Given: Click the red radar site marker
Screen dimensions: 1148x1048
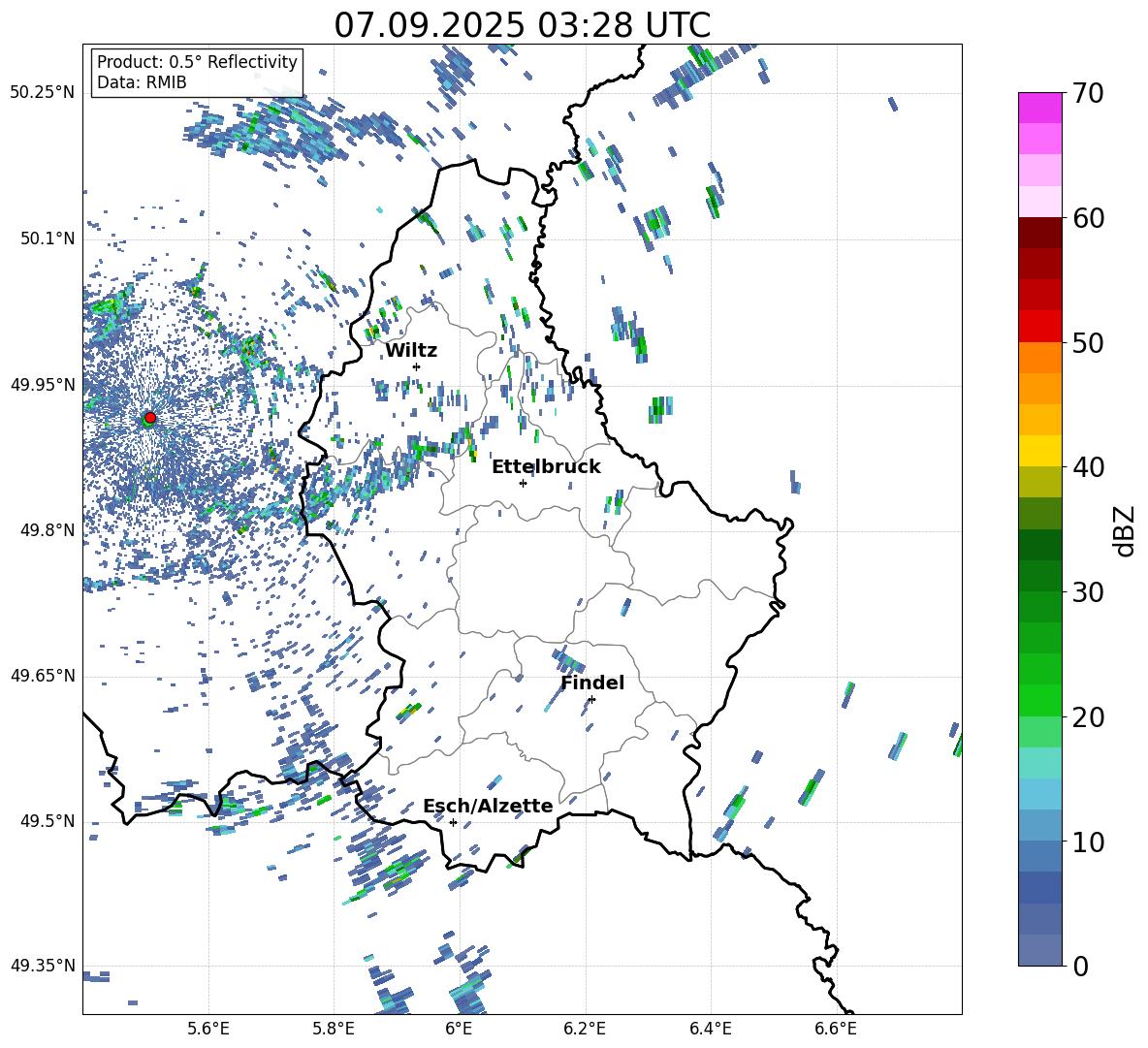Looking at the screenshot, I should coord(150,417).
